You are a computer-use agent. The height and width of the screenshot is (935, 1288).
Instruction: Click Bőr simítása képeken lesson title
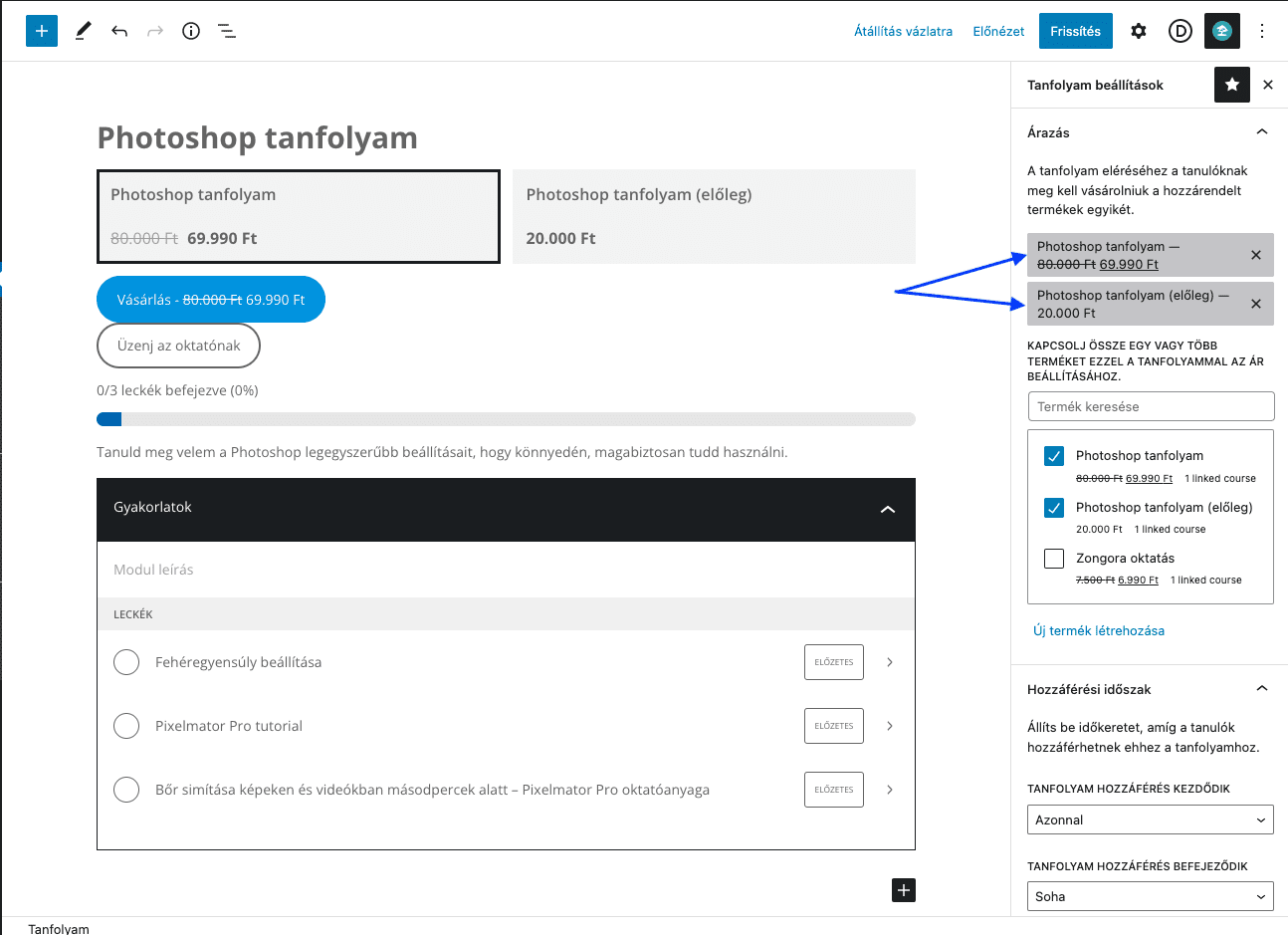432,790
